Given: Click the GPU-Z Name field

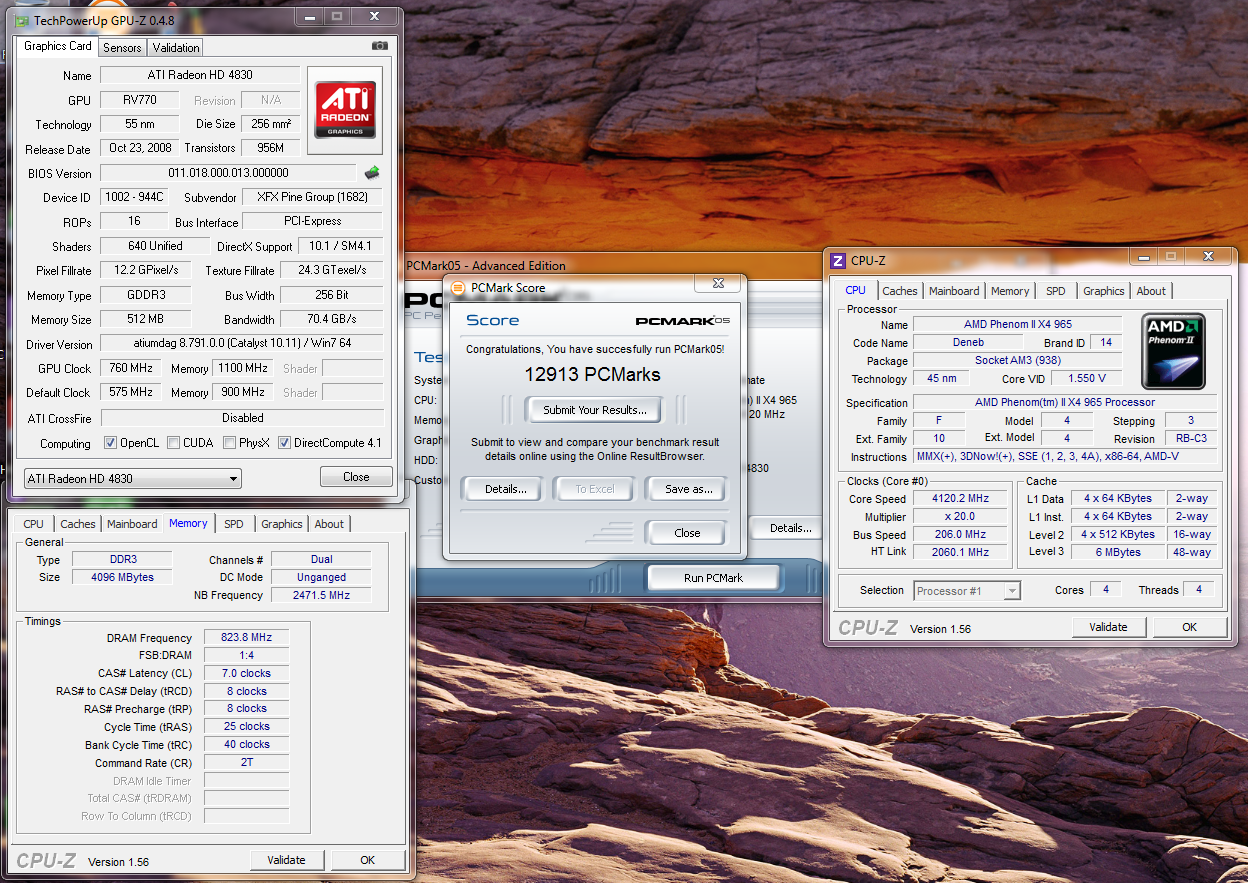Looking at the screenshot, I should [200, 76].
